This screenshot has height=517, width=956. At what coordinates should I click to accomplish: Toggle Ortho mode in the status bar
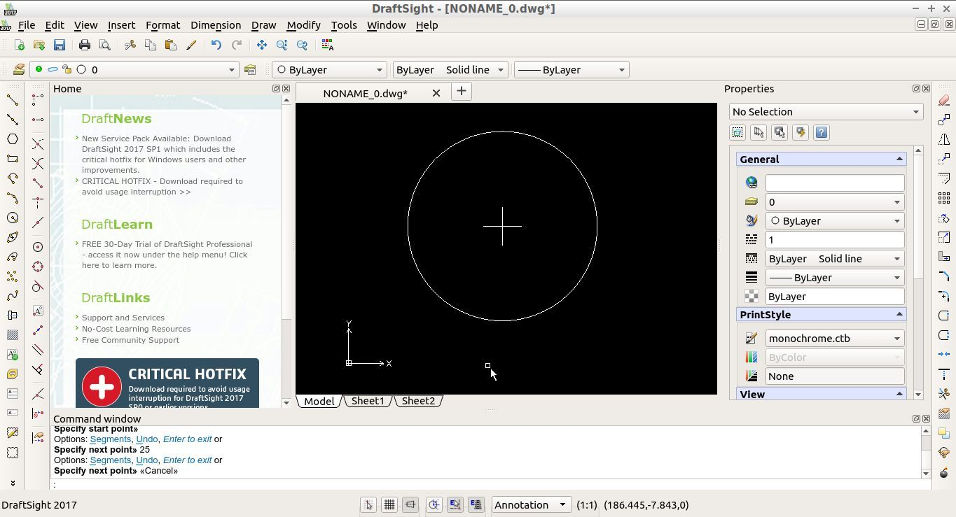pyautogui.click(x=410, y=505)
